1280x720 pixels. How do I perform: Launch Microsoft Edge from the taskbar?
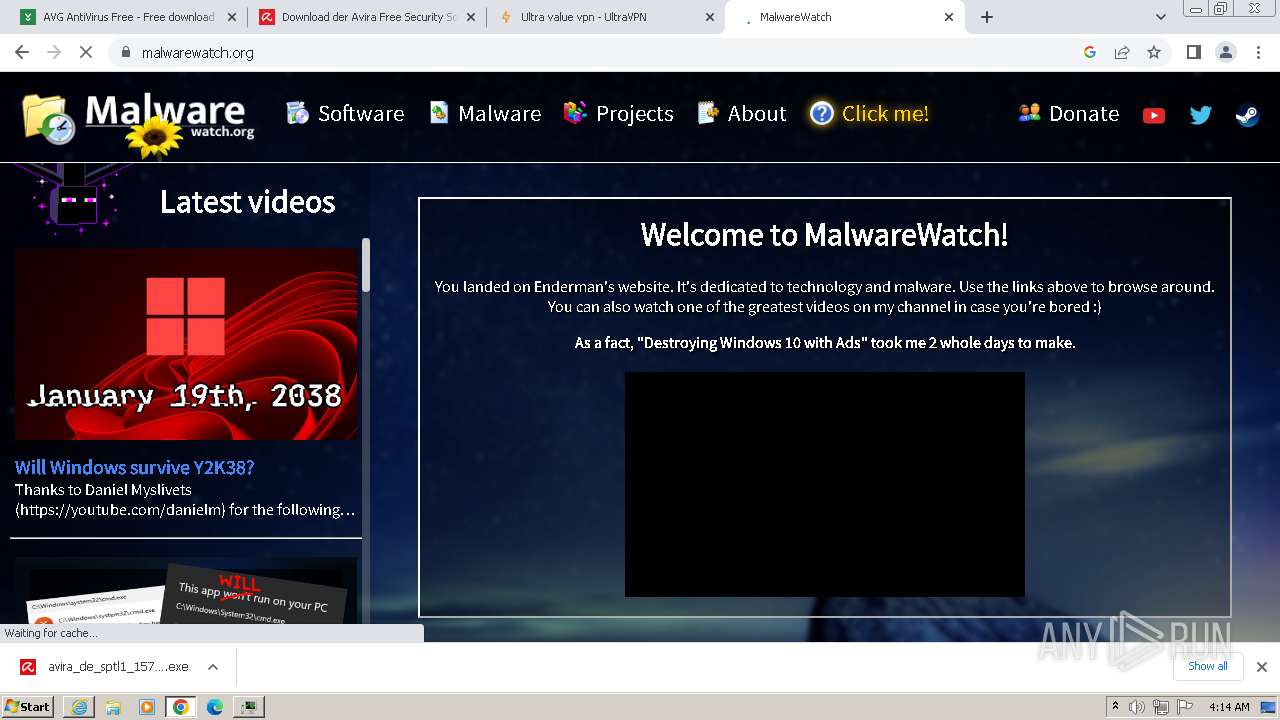point(215,707)
